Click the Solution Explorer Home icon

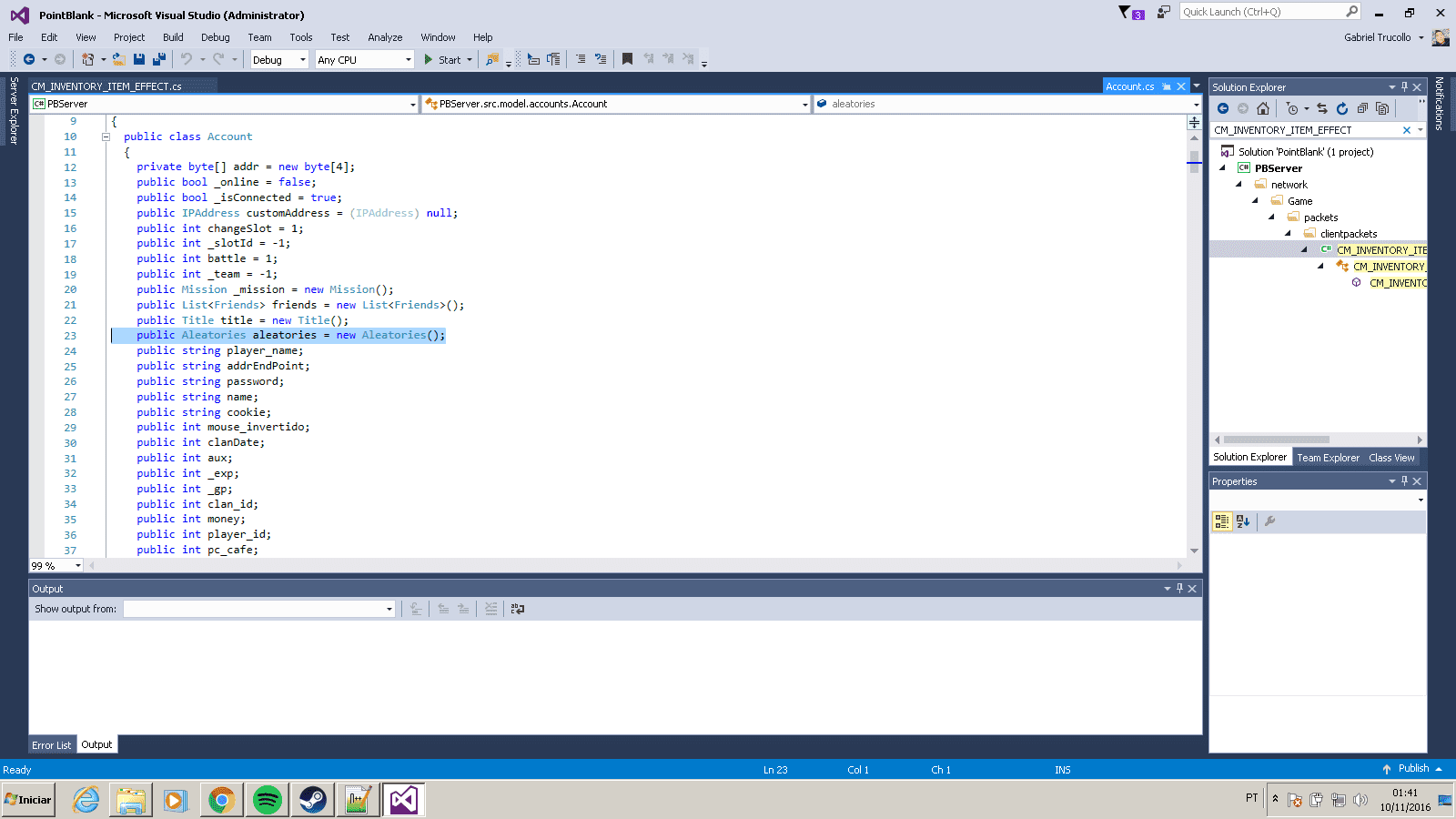coord(1263,108)
